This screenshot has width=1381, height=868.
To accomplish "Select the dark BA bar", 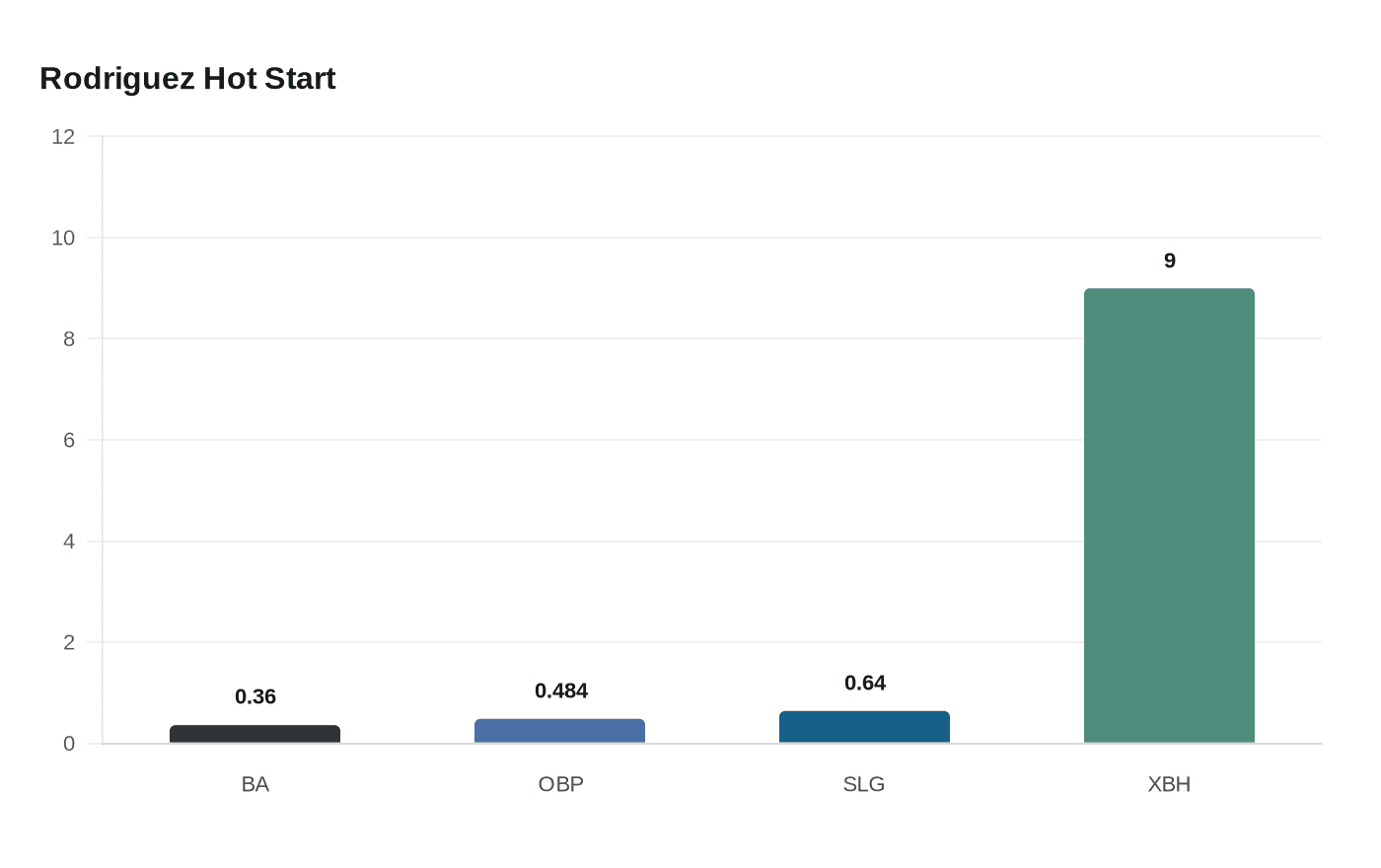I will [254, 734].
